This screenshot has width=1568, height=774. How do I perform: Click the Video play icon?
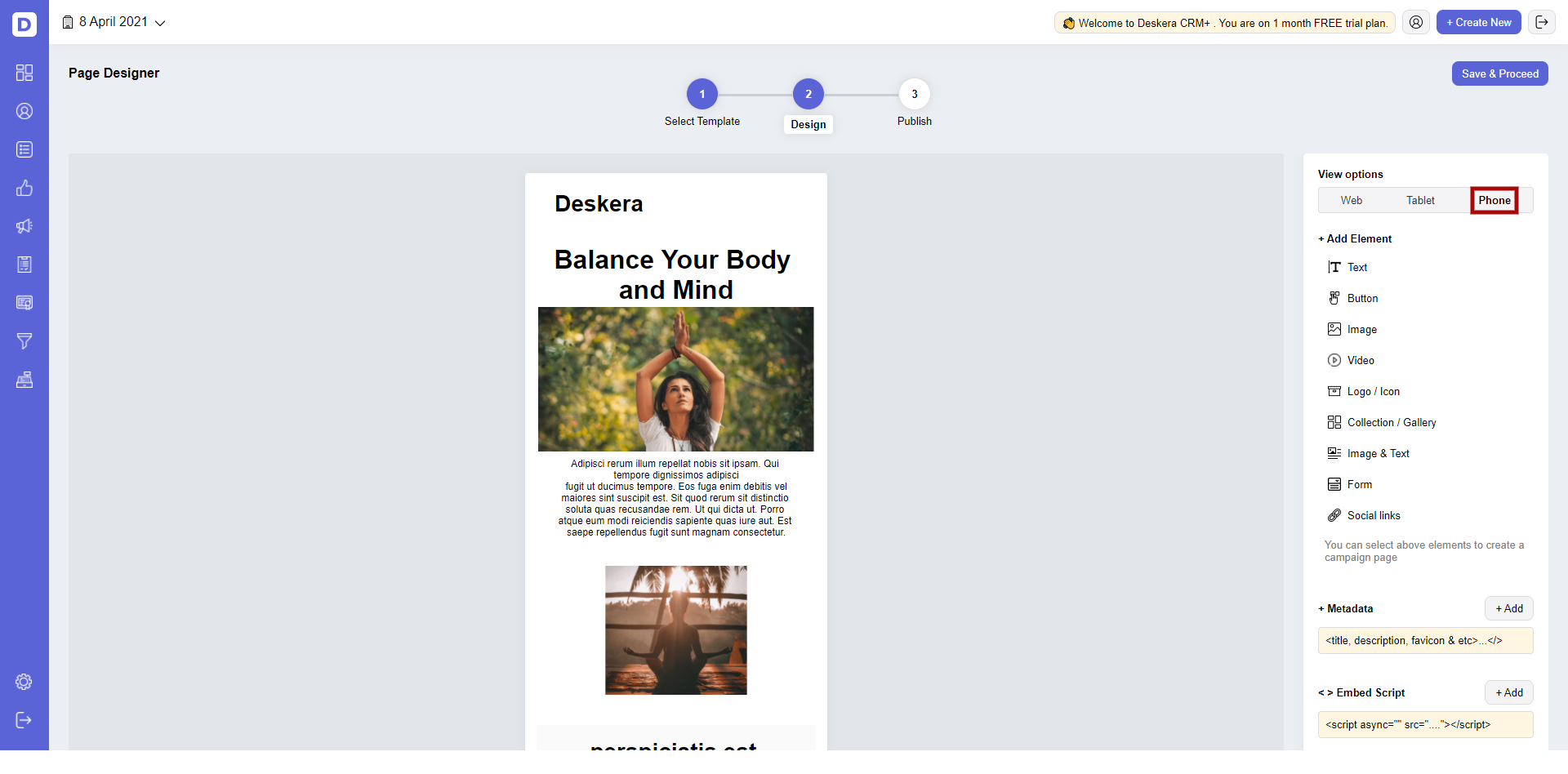[x=1334, y=360]
